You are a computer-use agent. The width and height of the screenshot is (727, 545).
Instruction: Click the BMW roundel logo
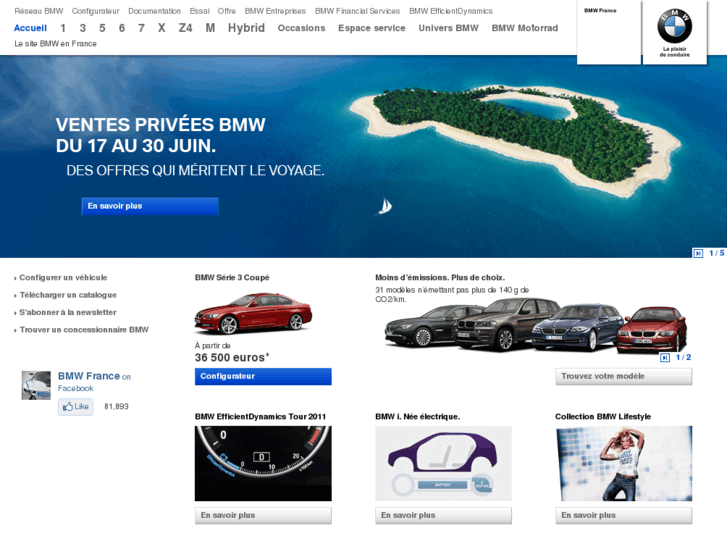click(x=675, y=26)
